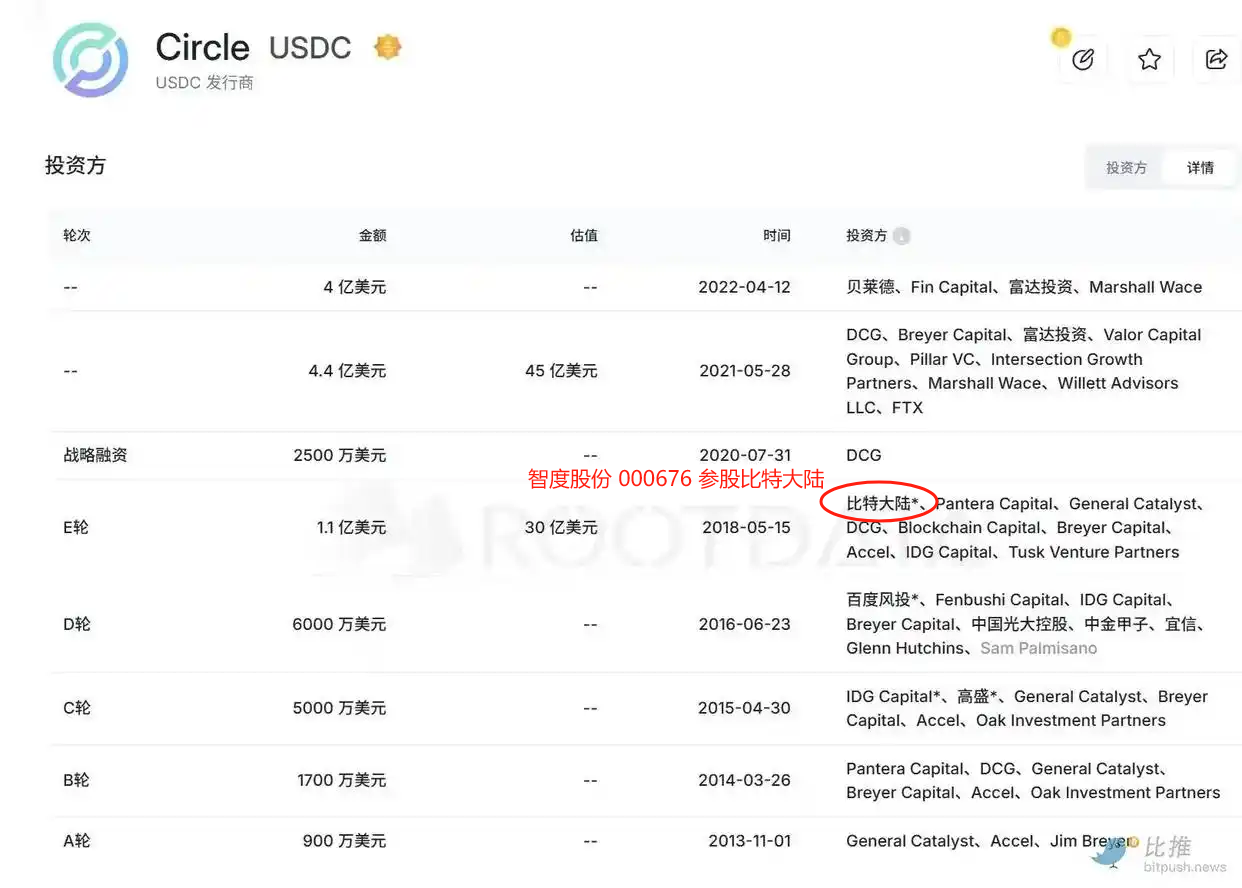
Task: Click the Circle project title
Action: (202, 47)
